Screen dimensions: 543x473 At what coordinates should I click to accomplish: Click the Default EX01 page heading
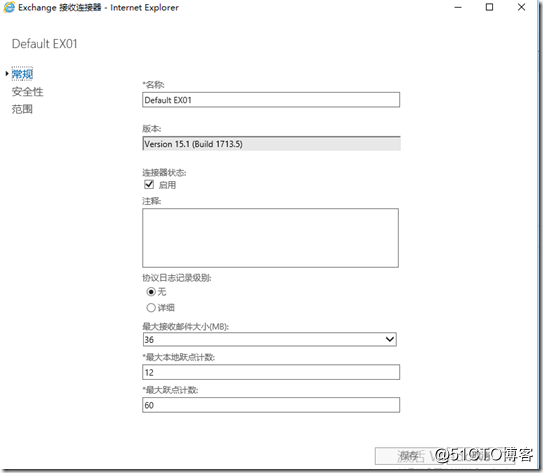pyautogui.click(x=45, y=44)
